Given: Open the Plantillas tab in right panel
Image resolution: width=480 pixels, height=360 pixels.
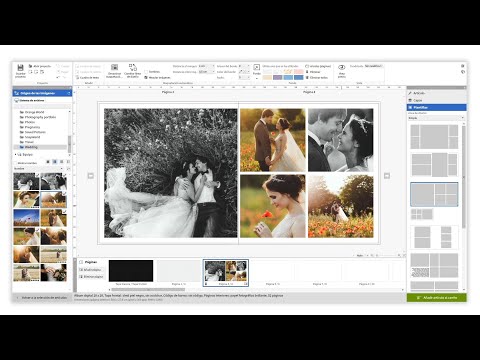Looking at the screenshot, I should coord(436,107).
